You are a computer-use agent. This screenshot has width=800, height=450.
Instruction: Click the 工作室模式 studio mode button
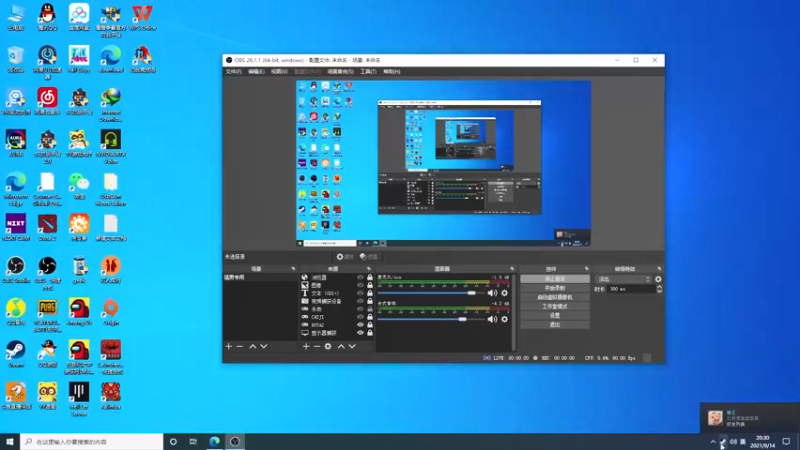555,307
